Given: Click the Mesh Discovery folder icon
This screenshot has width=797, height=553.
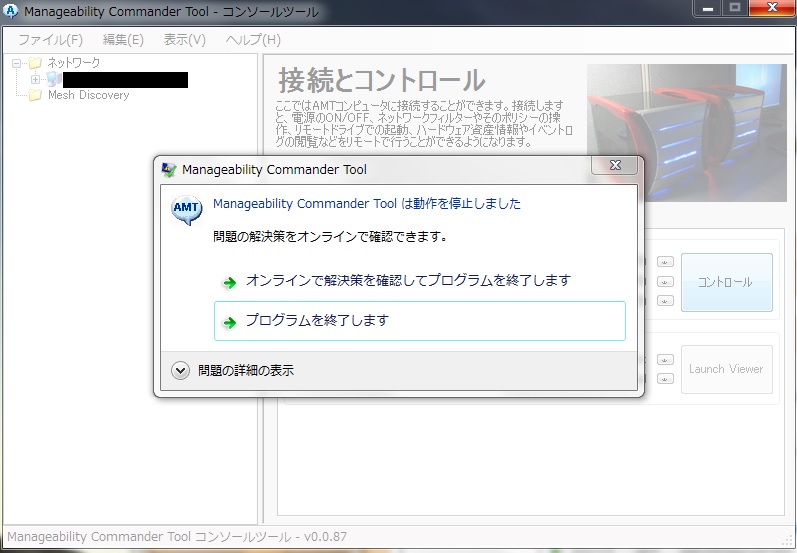Looking at the screenshot, I should pyautogui.click(x=35, y=95).
